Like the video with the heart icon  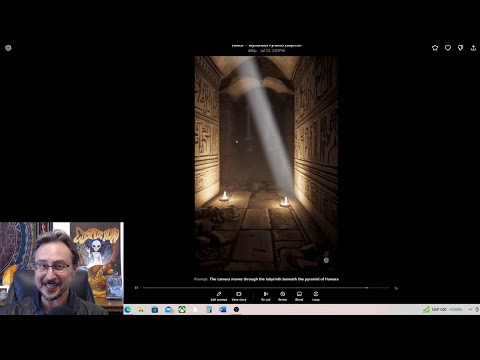point(448,48)
